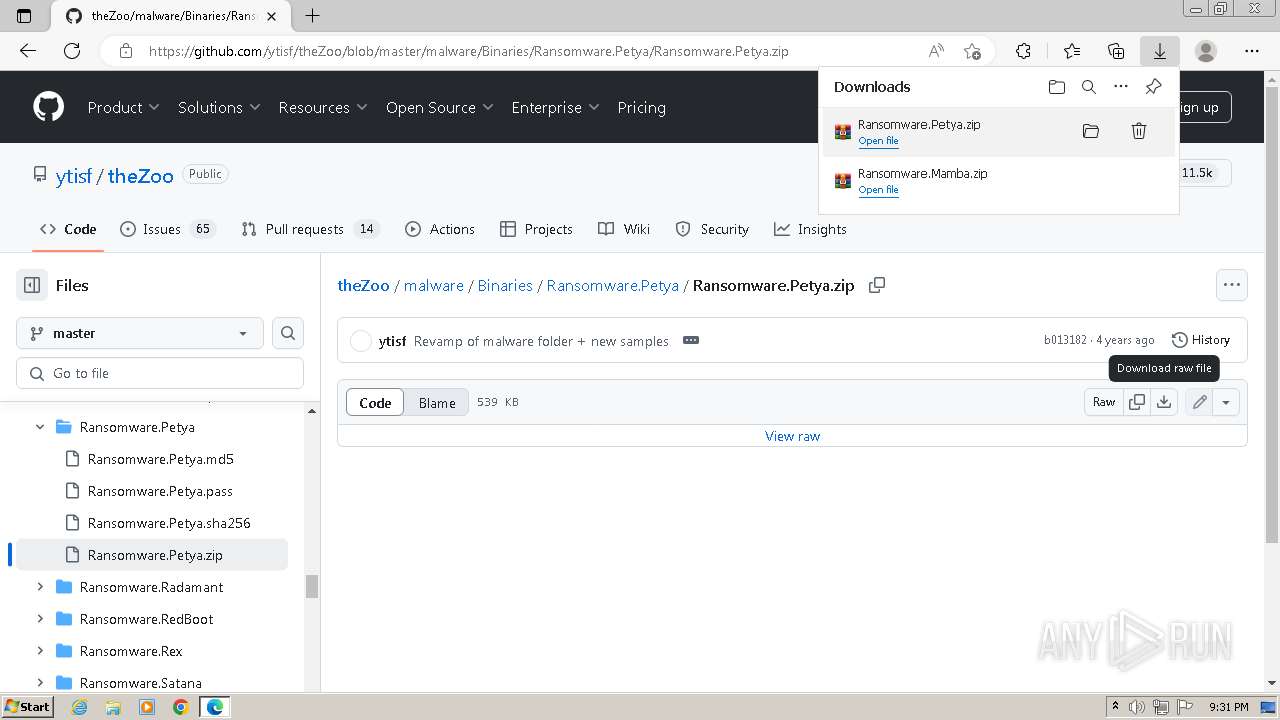Open the master branch dropdown
The height and width of the screenshot is (720, 1280).
[140, 333]
